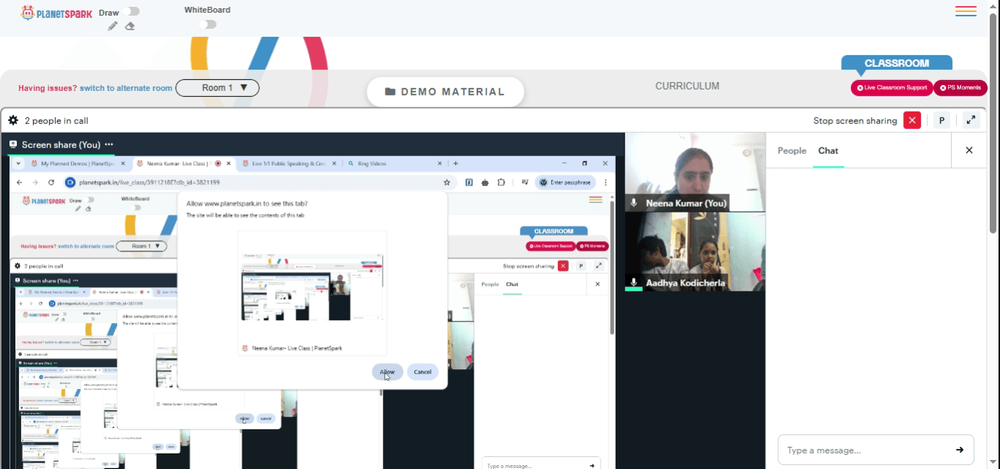Viewport: 1000px width, 469px height.
Task: Click Allow in the tab sharing dialog
Action: 387,372
